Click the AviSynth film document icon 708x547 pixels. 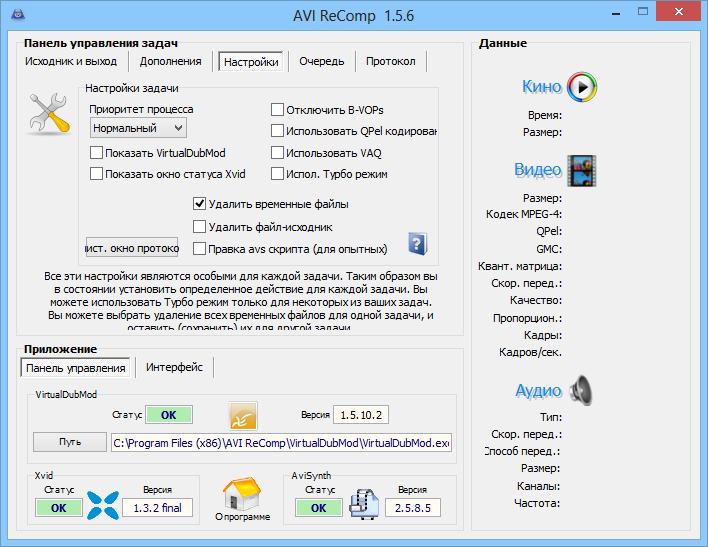pos(364,505)
